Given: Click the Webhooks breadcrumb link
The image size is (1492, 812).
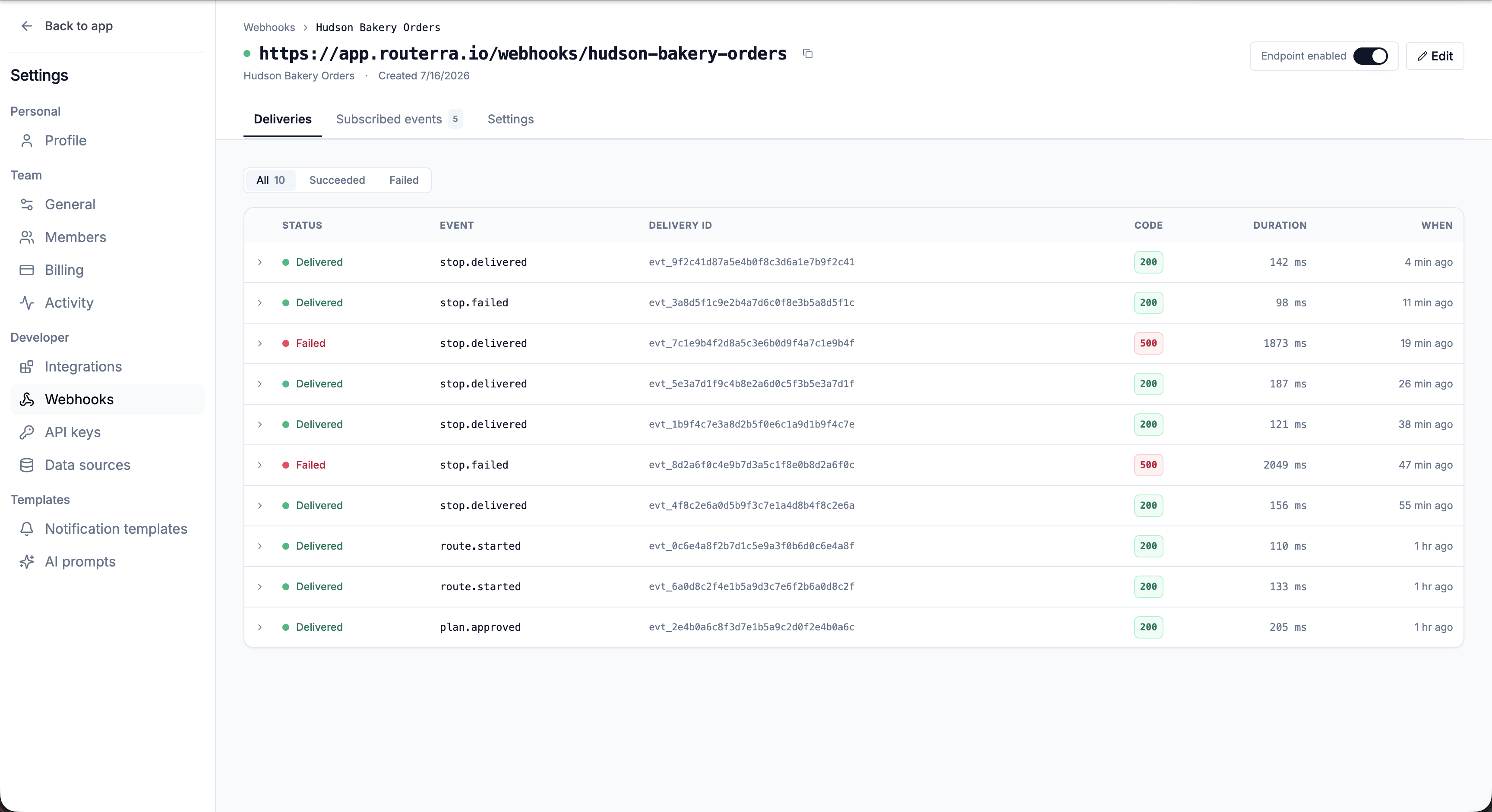Looking at the screenshot, I should (x=269, y=27).
